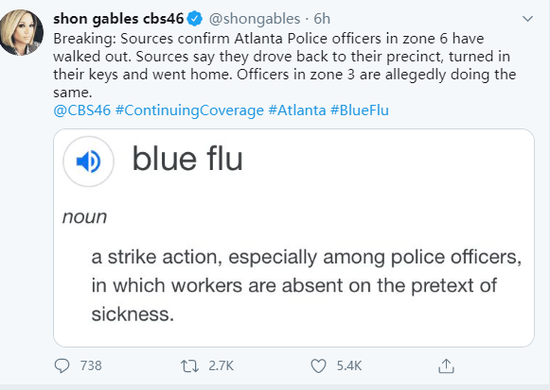
Task: Open the 6h timestamp link
Action: point(322,19)
